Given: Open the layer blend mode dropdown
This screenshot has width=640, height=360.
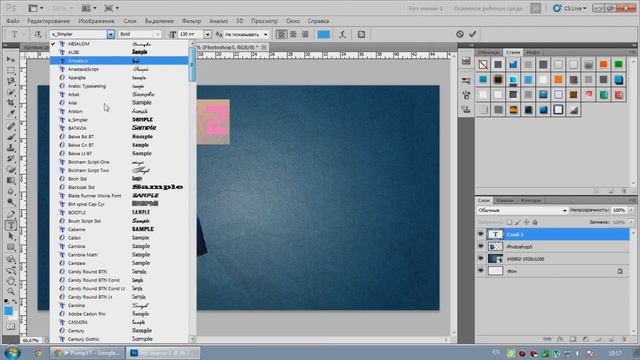Looking at the screenshot, I should pyautogui.click(x=522, y=210).
